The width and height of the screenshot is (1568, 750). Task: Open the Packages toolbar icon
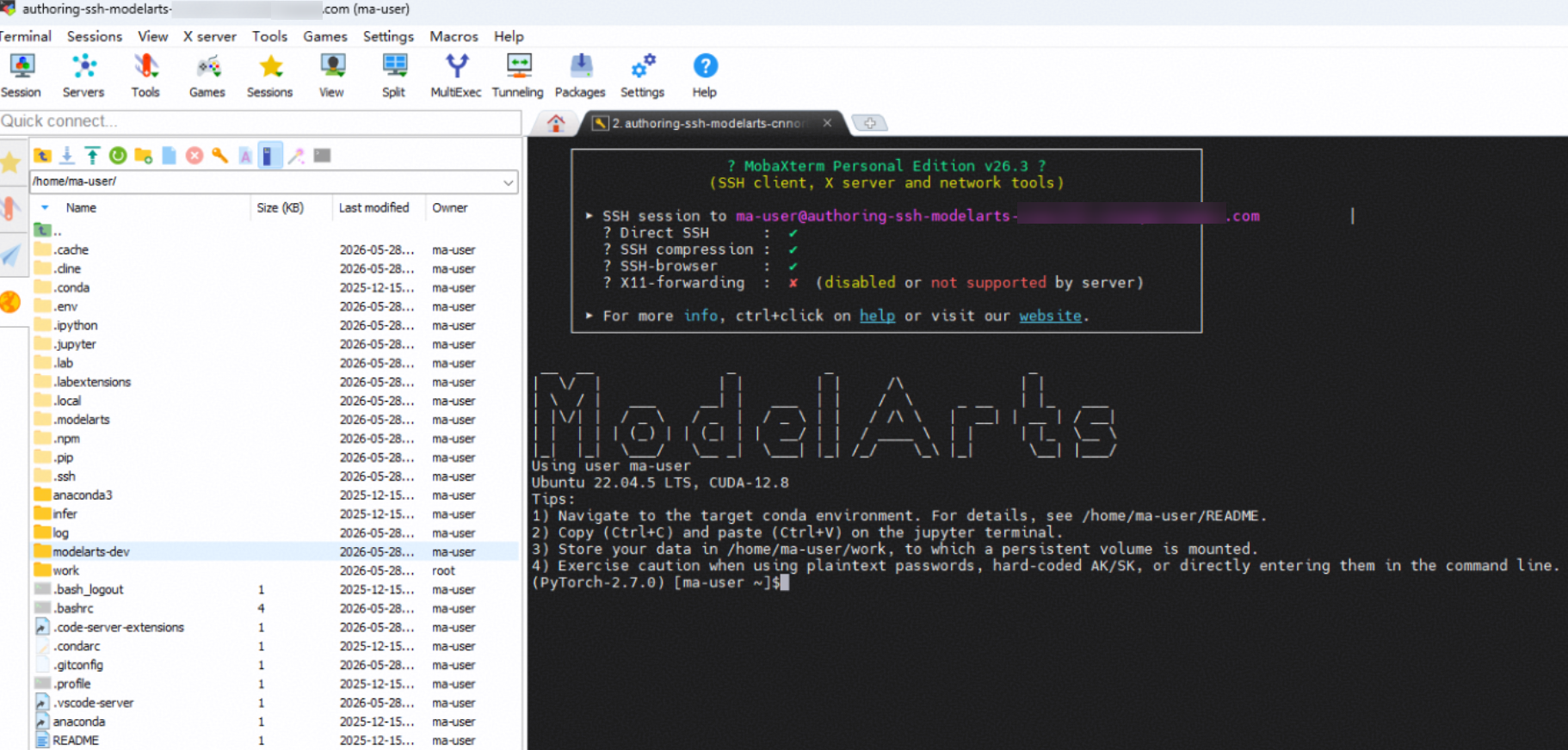point(581,76)
